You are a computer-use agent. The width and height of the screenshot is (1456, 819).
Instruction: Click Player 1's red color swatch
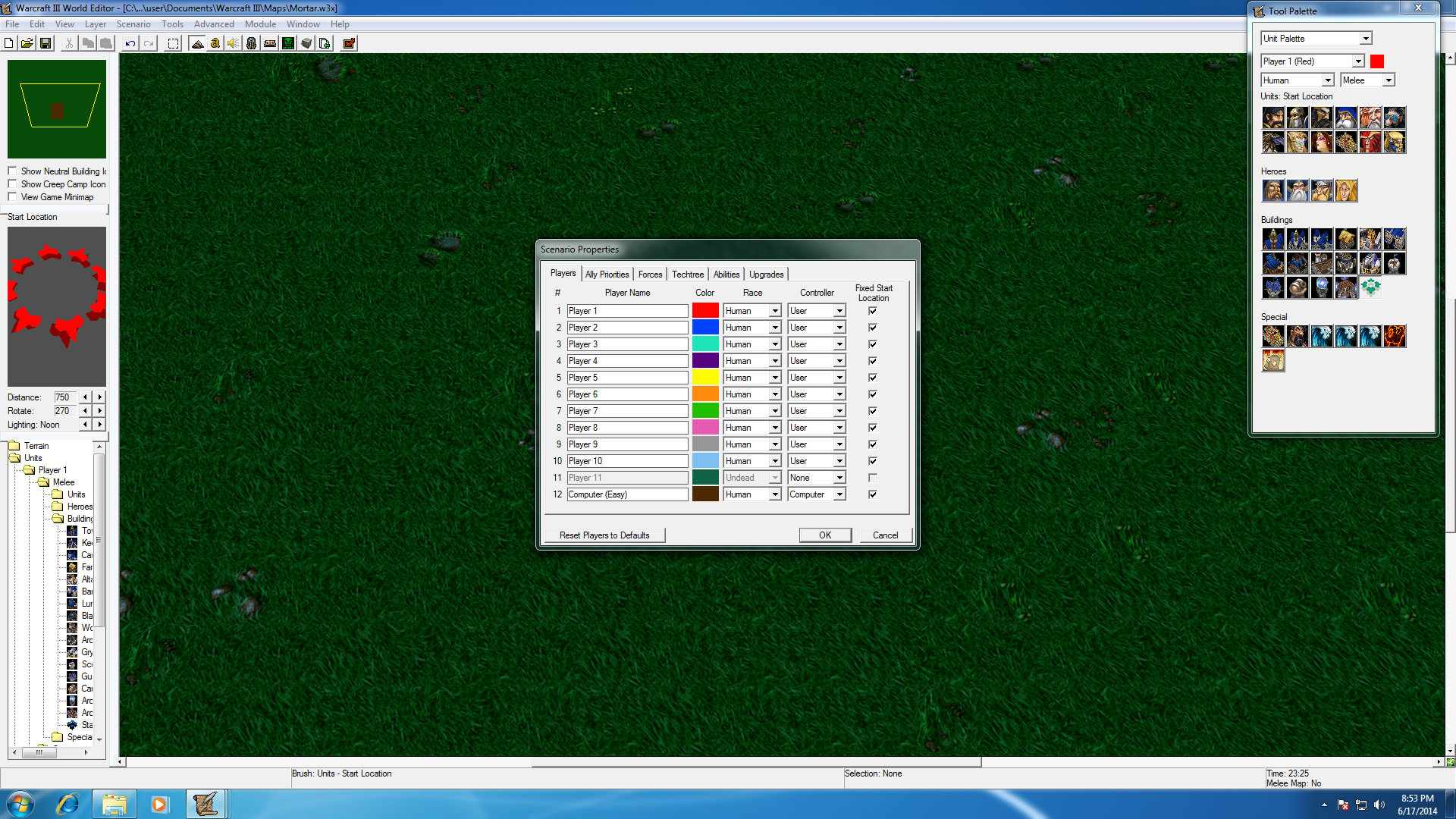click(x=705, y=311)
